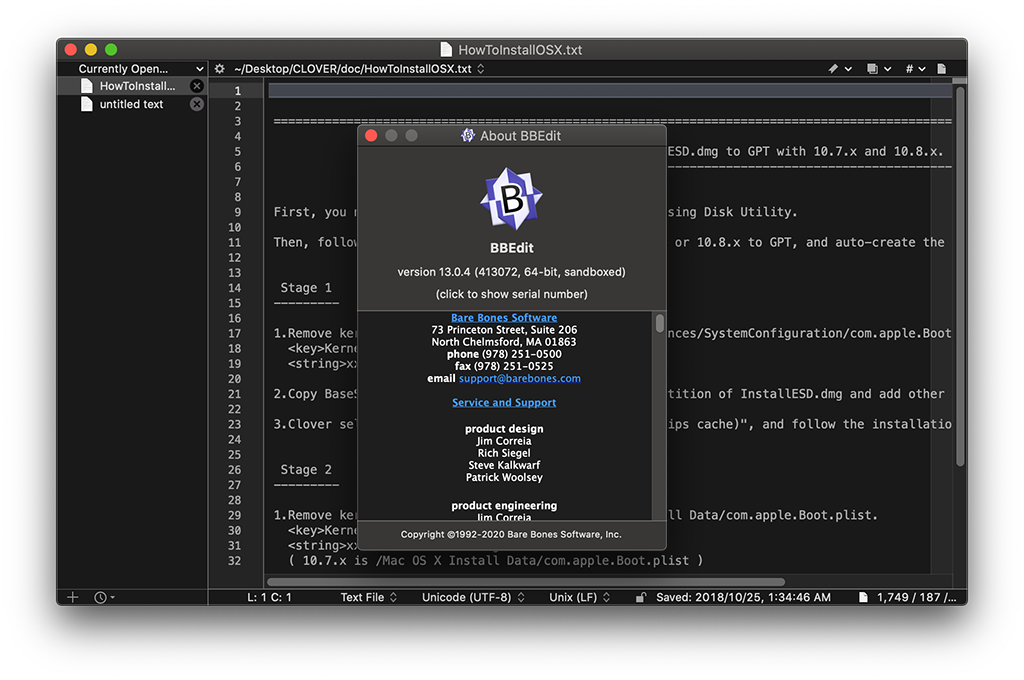Close the HowToInstall... document in sidebar
Viewport: 1024px width, 680px height.
coord(197,86)
